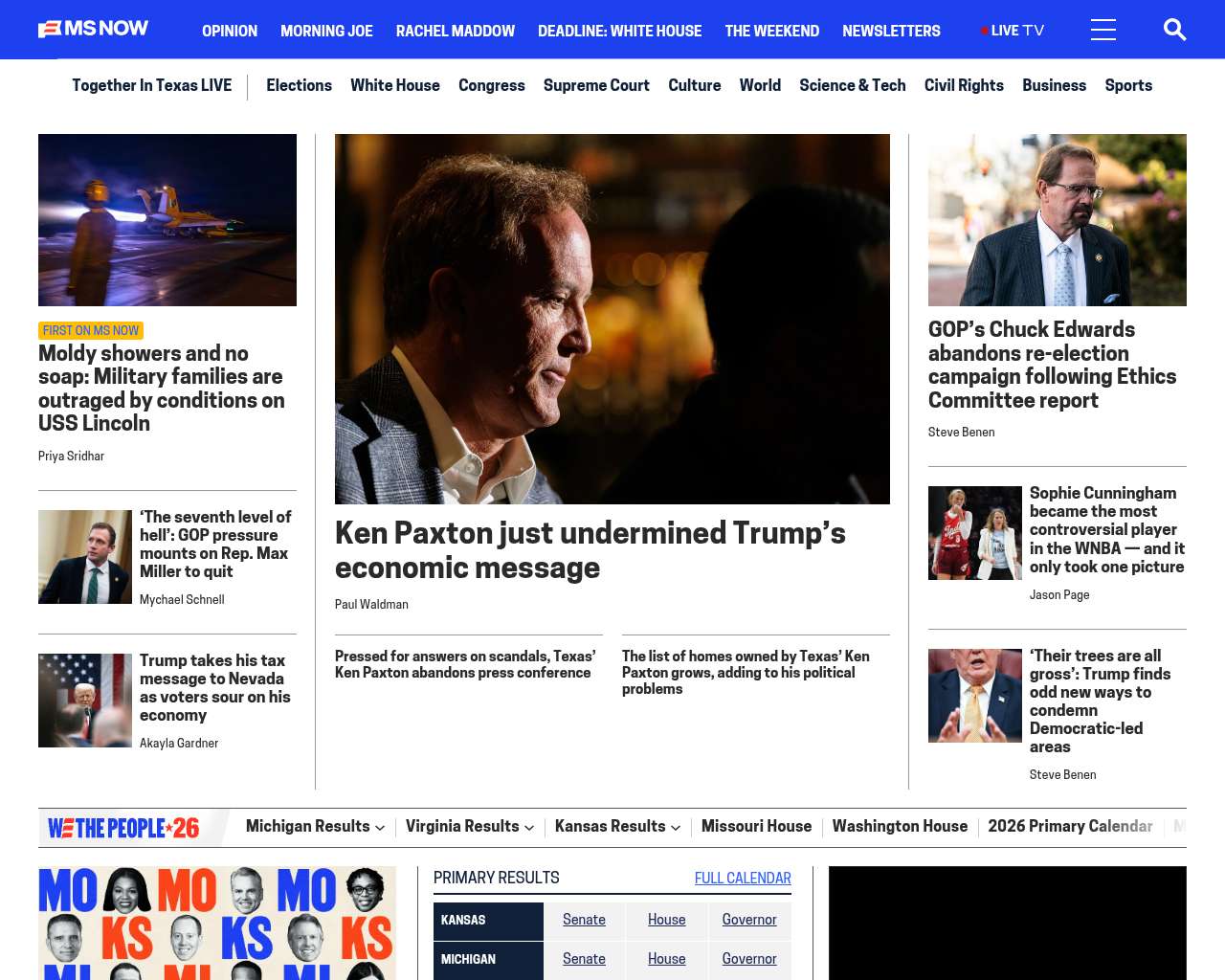Screen dimensions: 1225x980
Task: View Steve Benen under Chuck Edwards story
Action: click(x=961, y=433)
